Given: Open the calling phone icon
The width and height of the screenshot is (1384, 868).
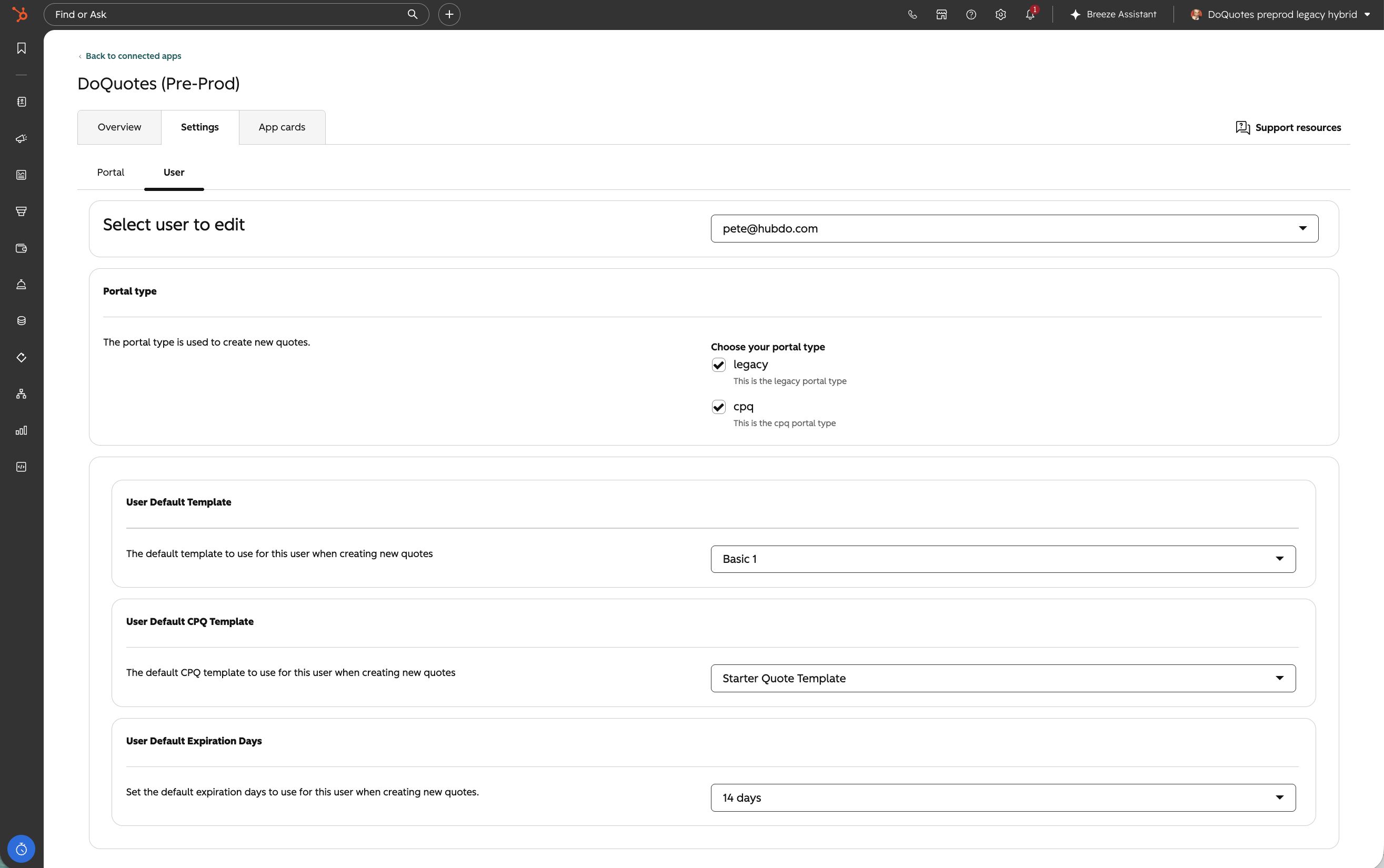Looking at the screenshot, I should [x=912, y=14].
